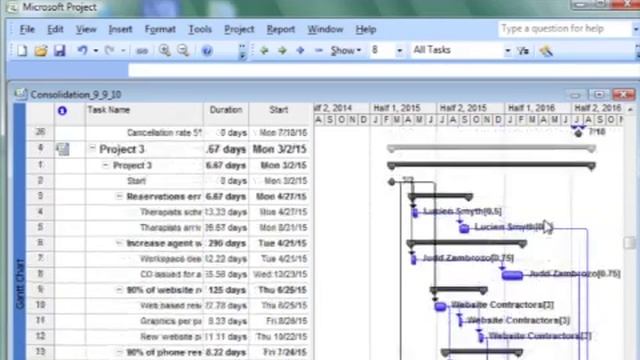Open the Format menu
The height and width of the screenshot is (360, 640).
(160, 29)
